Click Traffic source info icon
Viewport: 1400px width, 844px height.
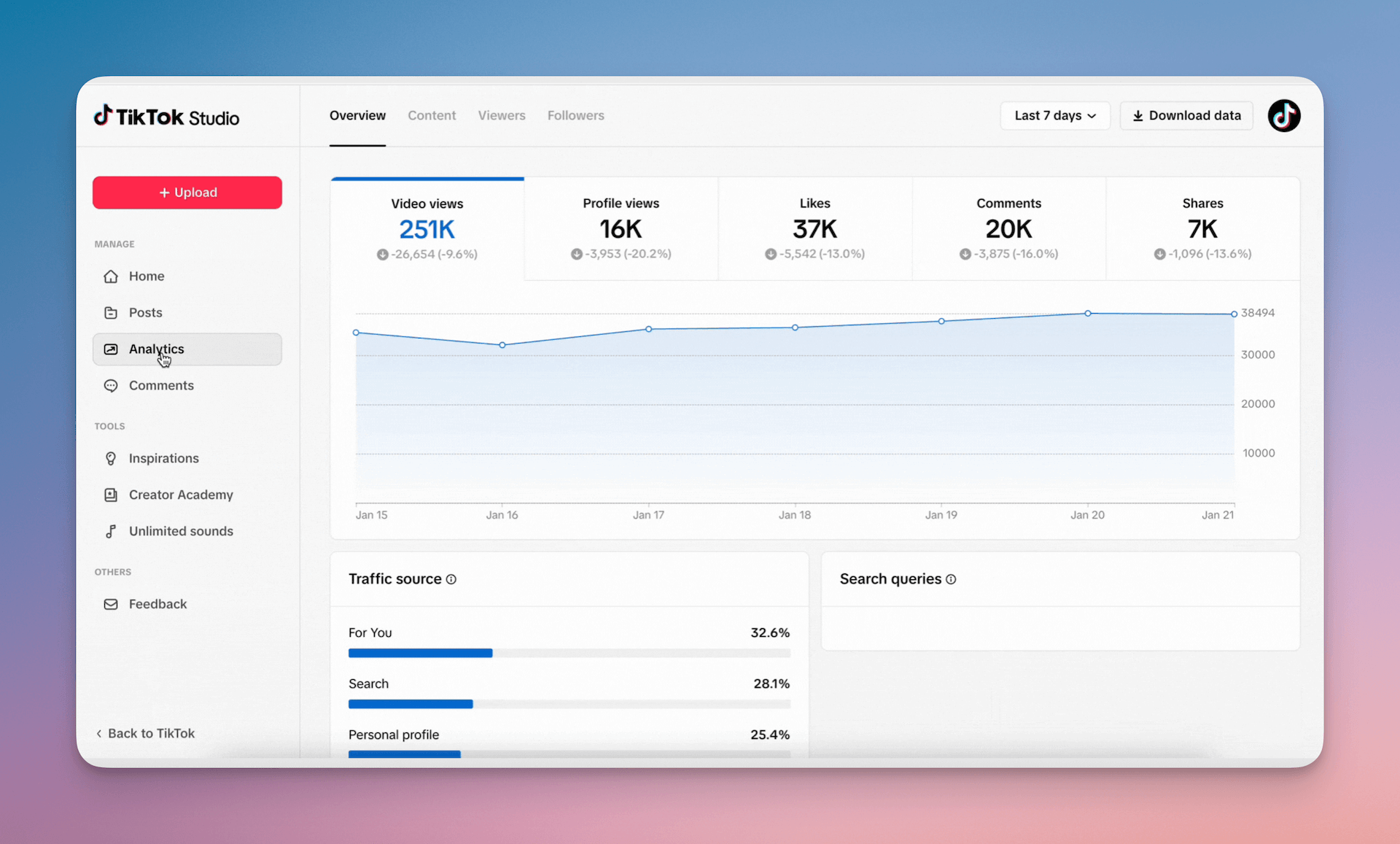(451, 579)
